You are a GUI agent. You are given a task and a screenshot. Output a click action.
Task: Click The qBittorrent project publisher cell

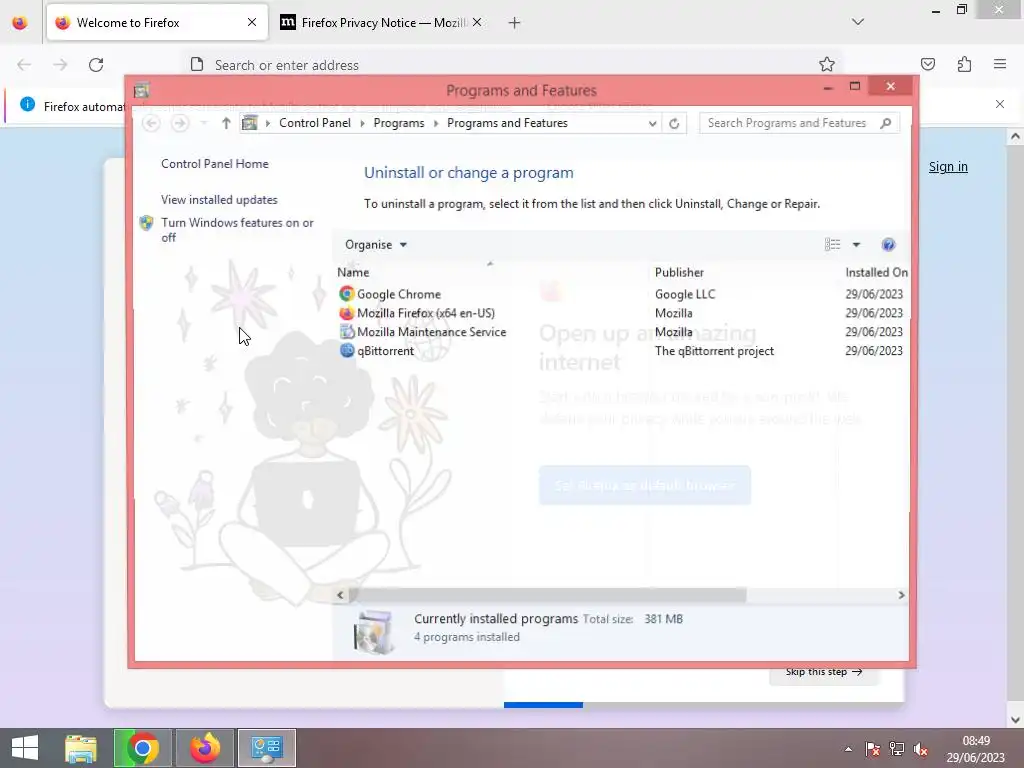tap(714, 351)
